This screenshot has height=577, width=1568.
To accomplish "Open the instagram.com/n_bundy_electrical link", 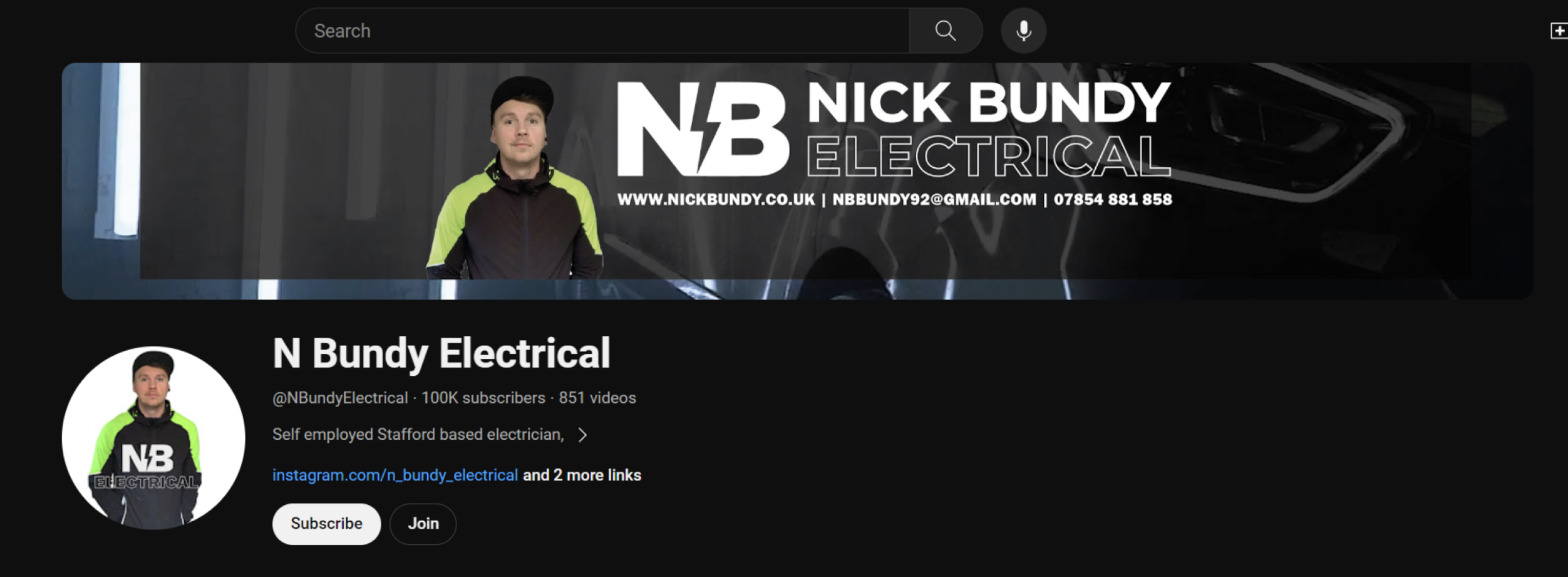I will point(395,475).
